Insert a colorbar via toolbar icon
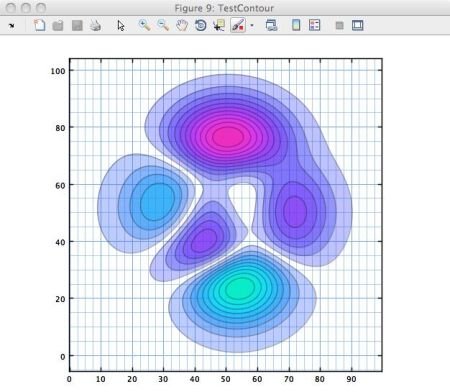450x392 pixels. (296, 25)
